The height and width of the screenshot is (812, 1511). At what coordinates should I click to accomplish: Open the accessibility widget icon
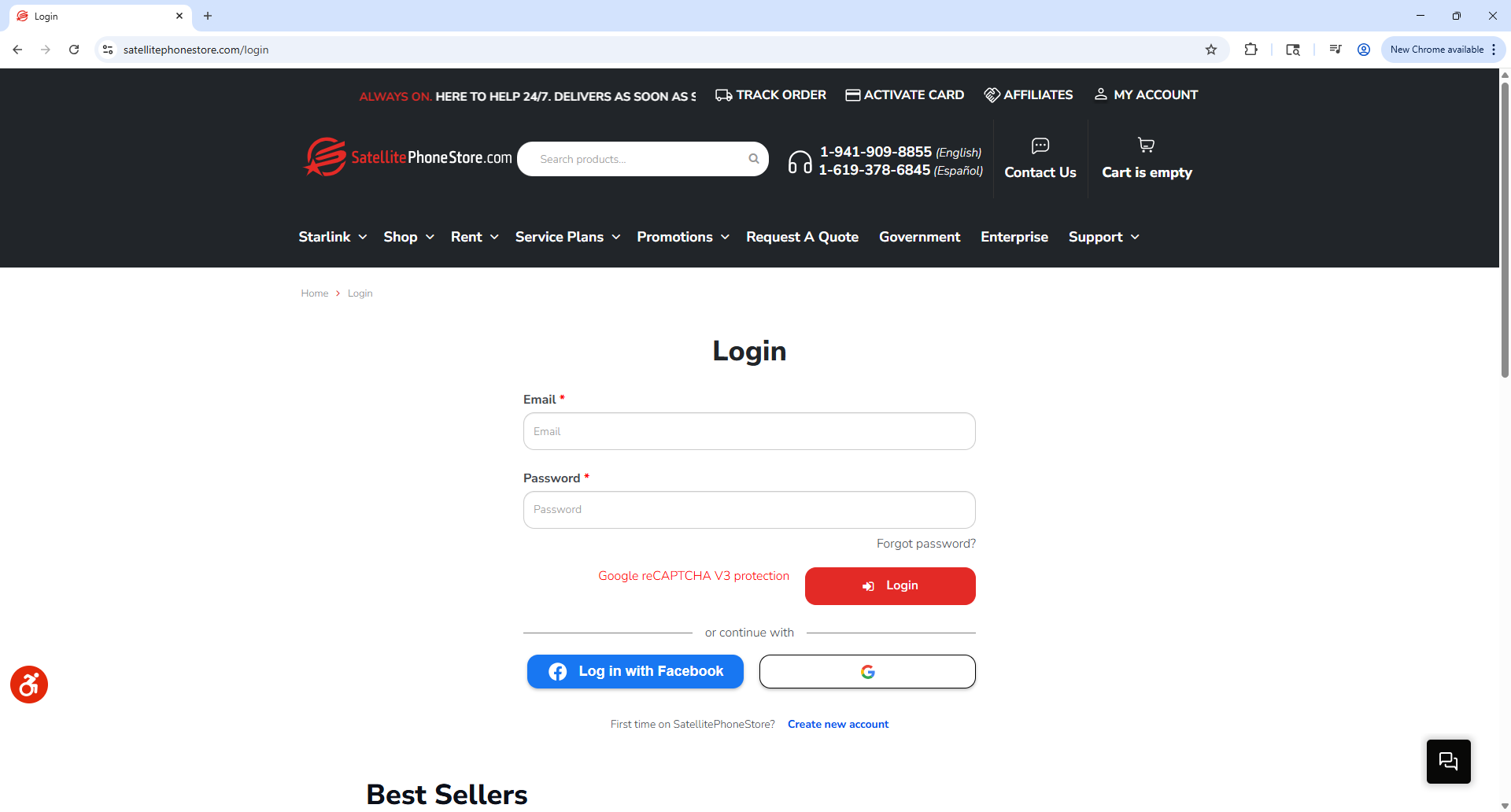29,685
